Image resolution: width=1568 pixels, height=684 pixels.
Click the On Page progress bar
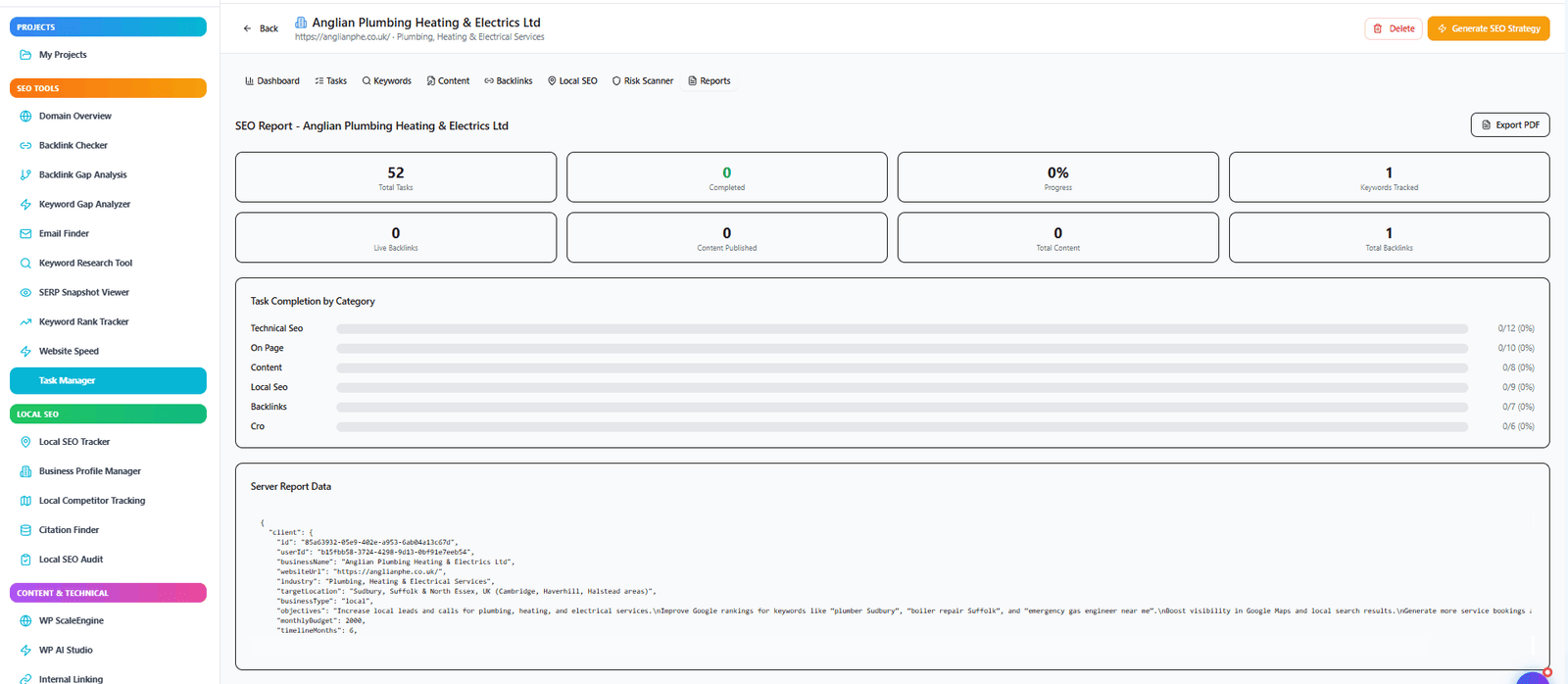(x=902, y=349)
